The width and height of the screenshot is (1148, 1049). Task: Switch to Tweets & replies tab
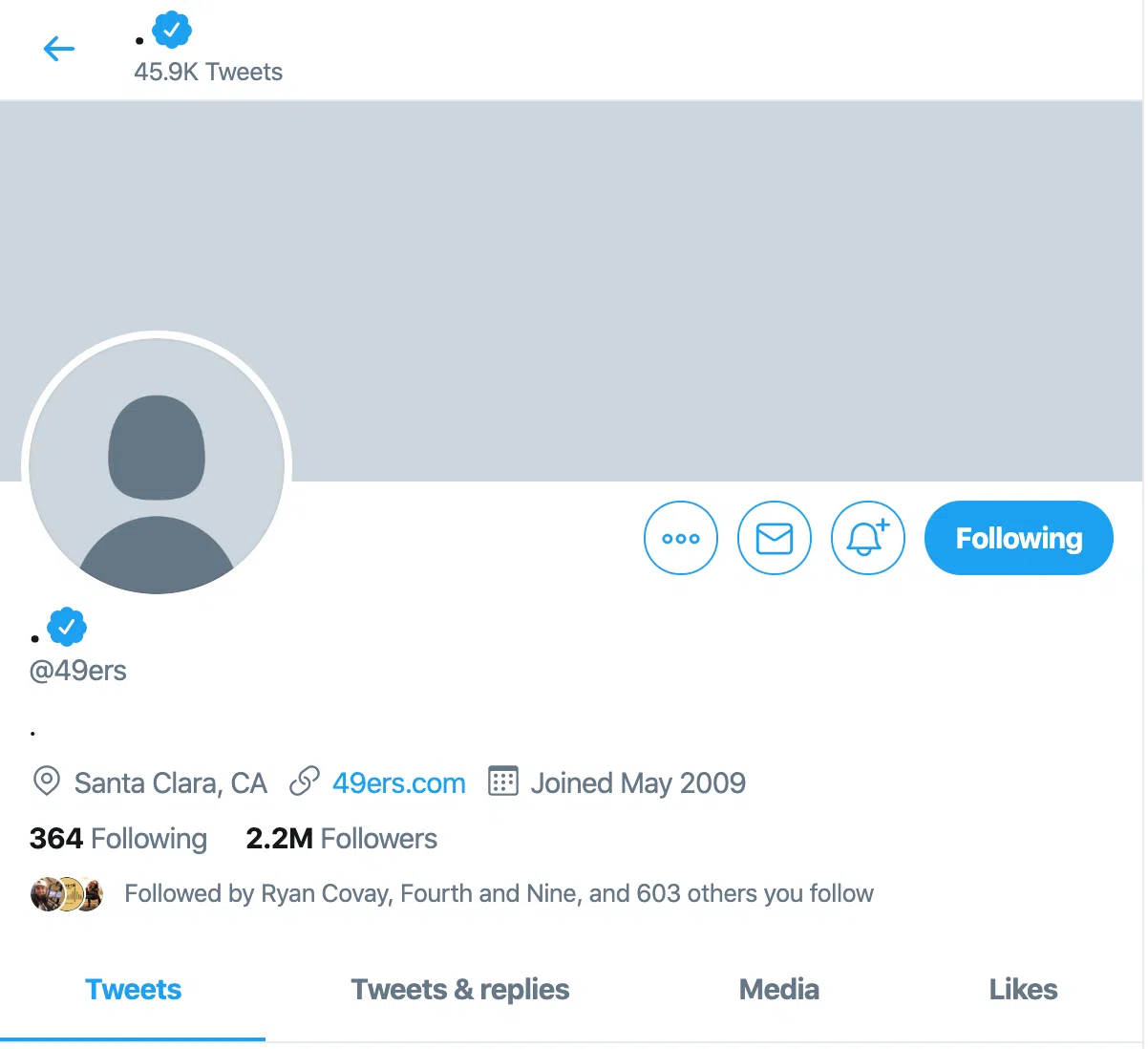pos(460,990)
